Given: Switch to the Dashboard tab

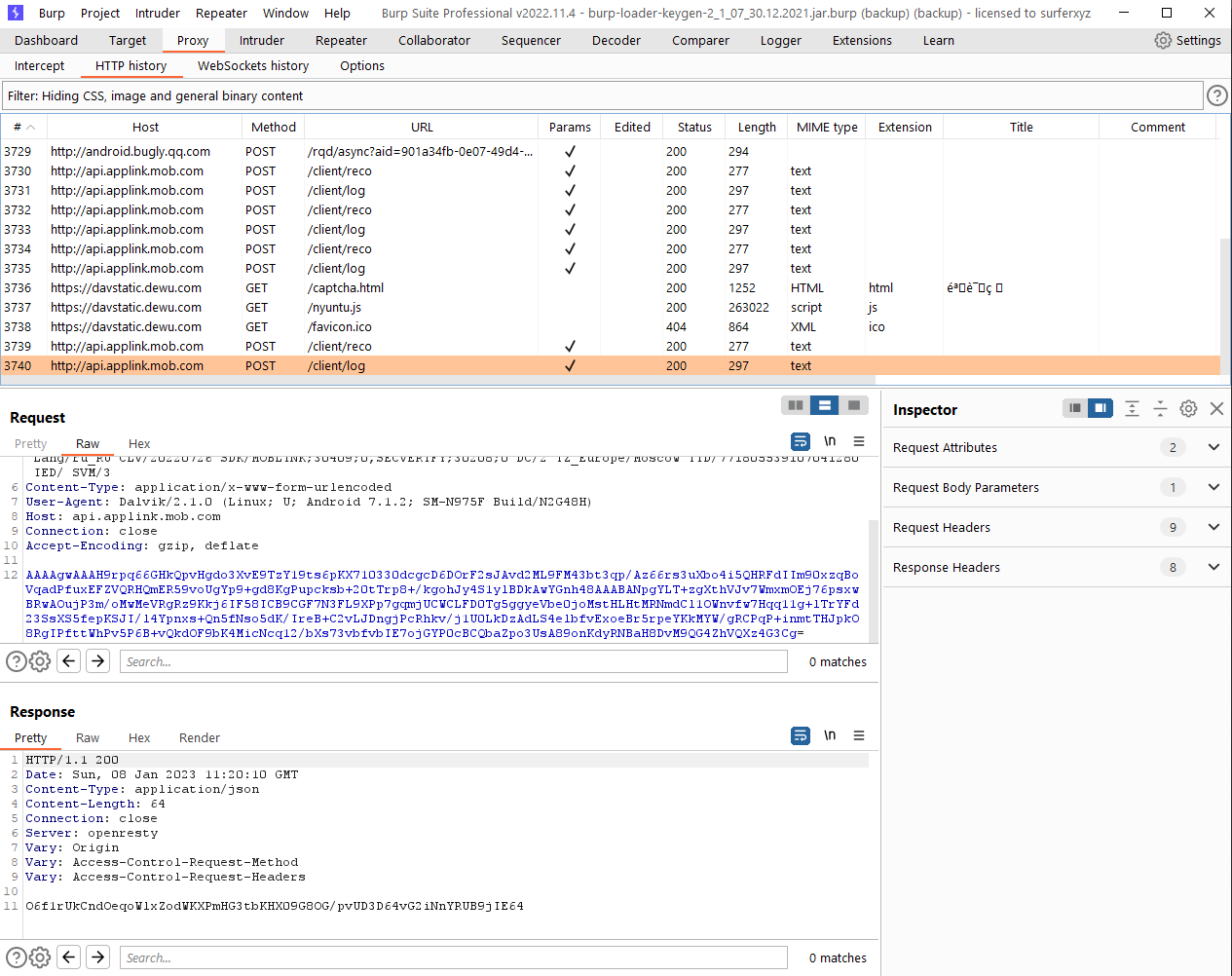Looking at the screenshot, I should 46,40.
